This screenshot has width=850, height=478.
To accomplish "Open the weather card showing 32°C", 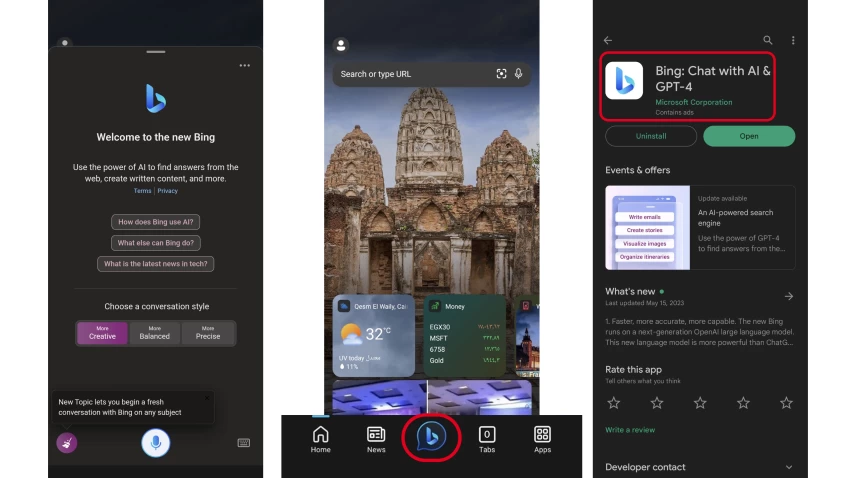I will click(x=374, y=335).
